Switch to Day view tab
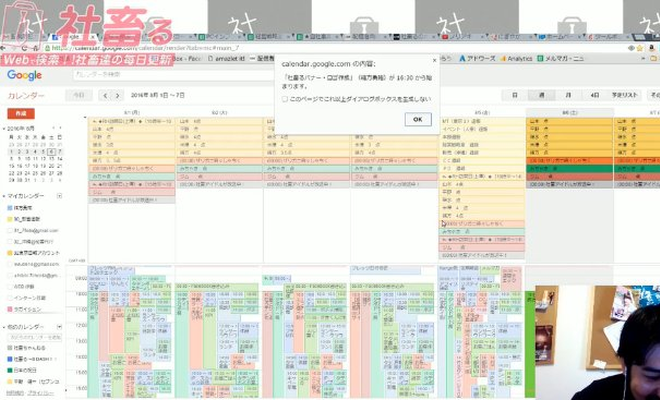This screenshot has width=660, height=400. tap(515, 95)
